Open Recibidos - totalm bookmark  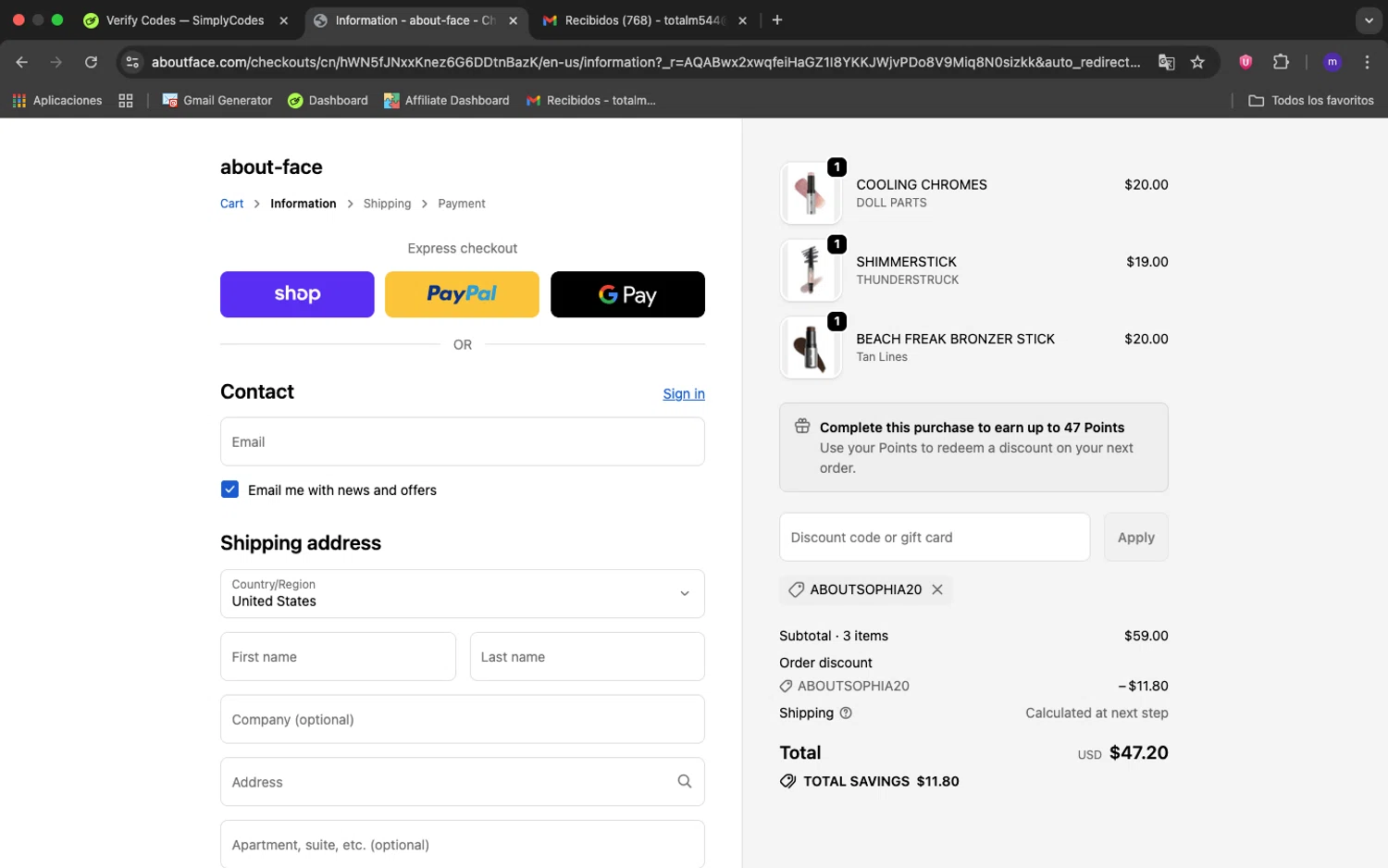pos(591,100)
